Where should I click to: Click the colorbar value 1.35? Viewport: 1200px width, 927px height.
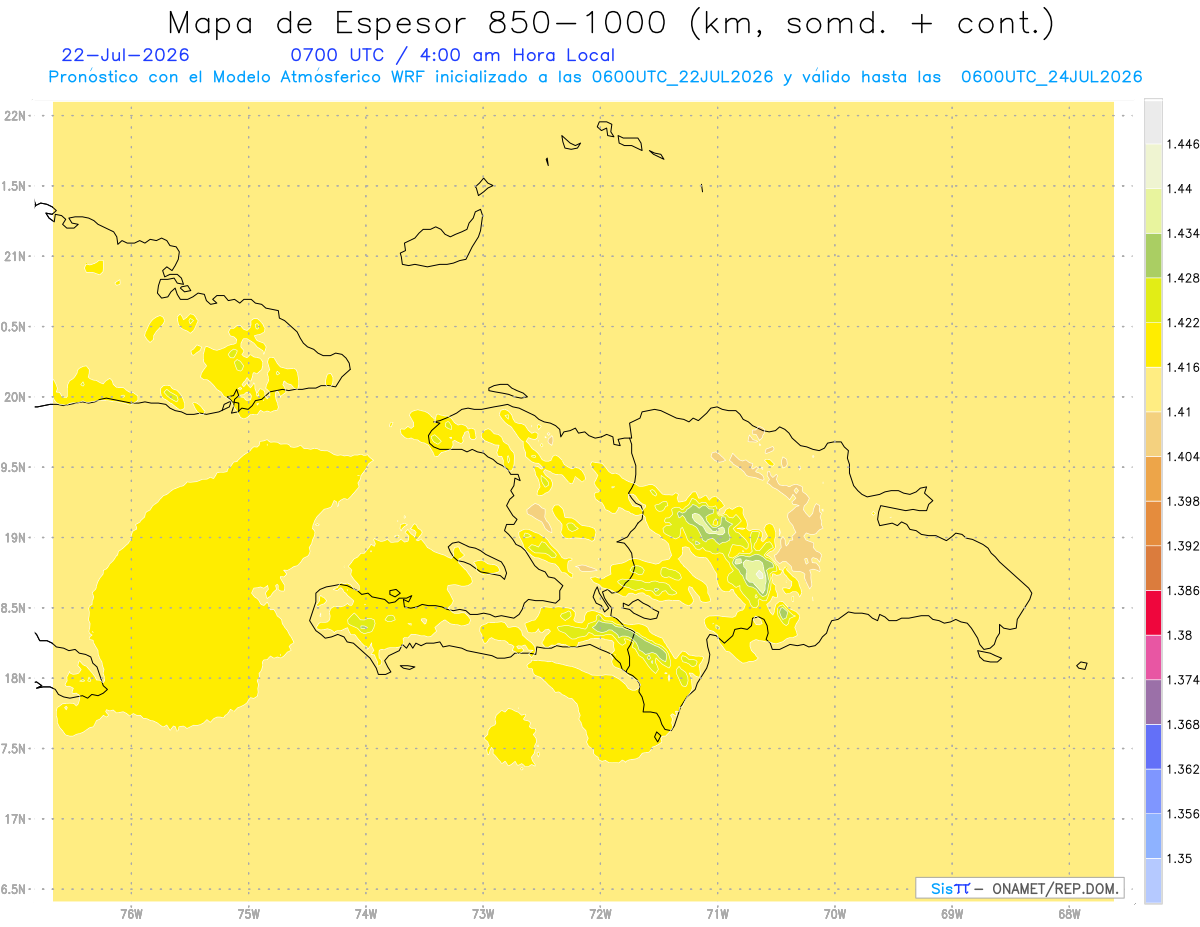(x=1180, y=858)
